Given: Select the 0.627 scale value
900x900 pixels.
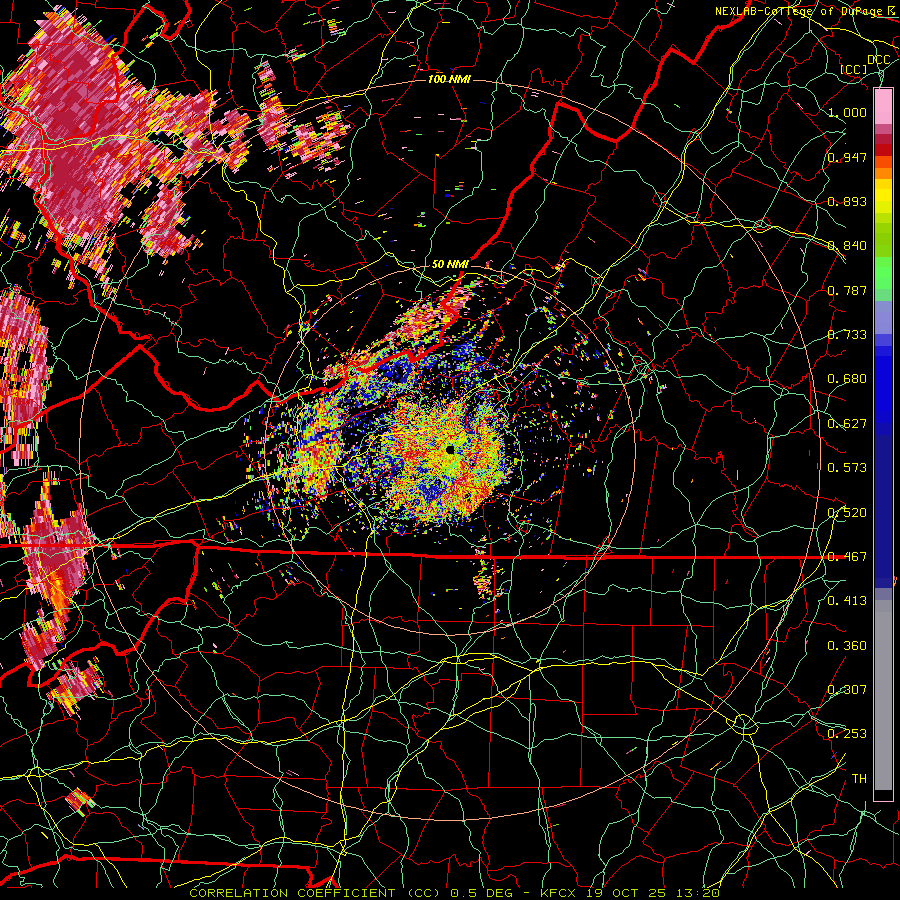Looking at the screenshot, I should pyautogui.click(x=847, y=424).
